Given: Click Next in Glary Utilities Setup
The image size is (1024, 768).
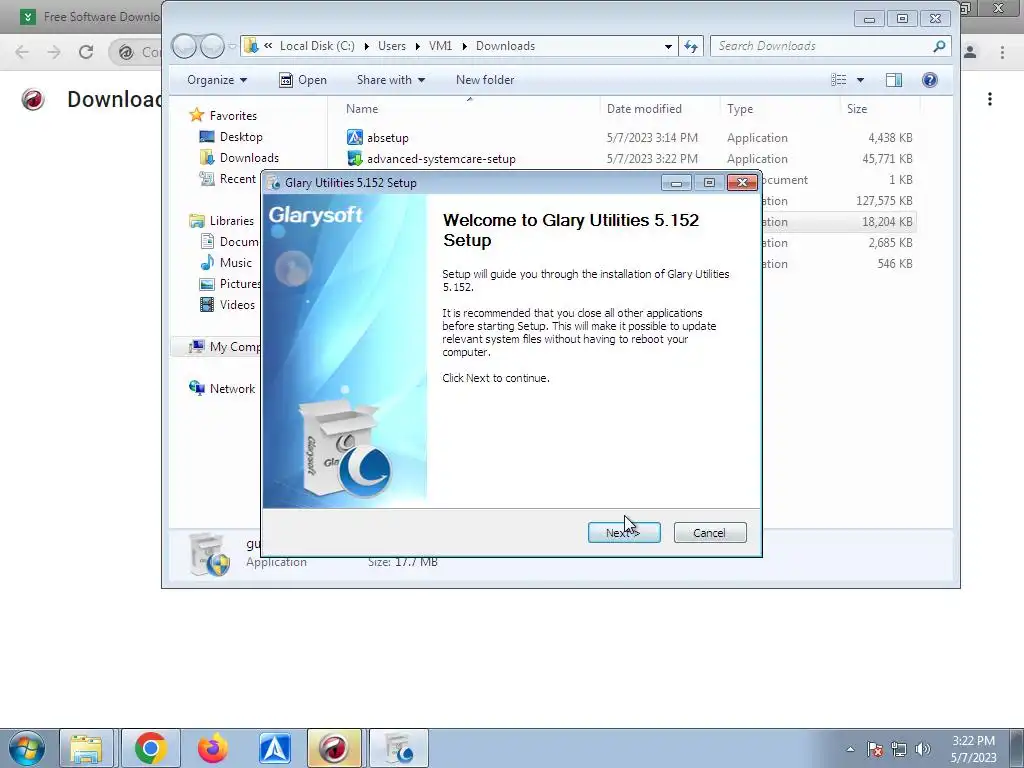Looking at the screenshot, I should 624,533.
